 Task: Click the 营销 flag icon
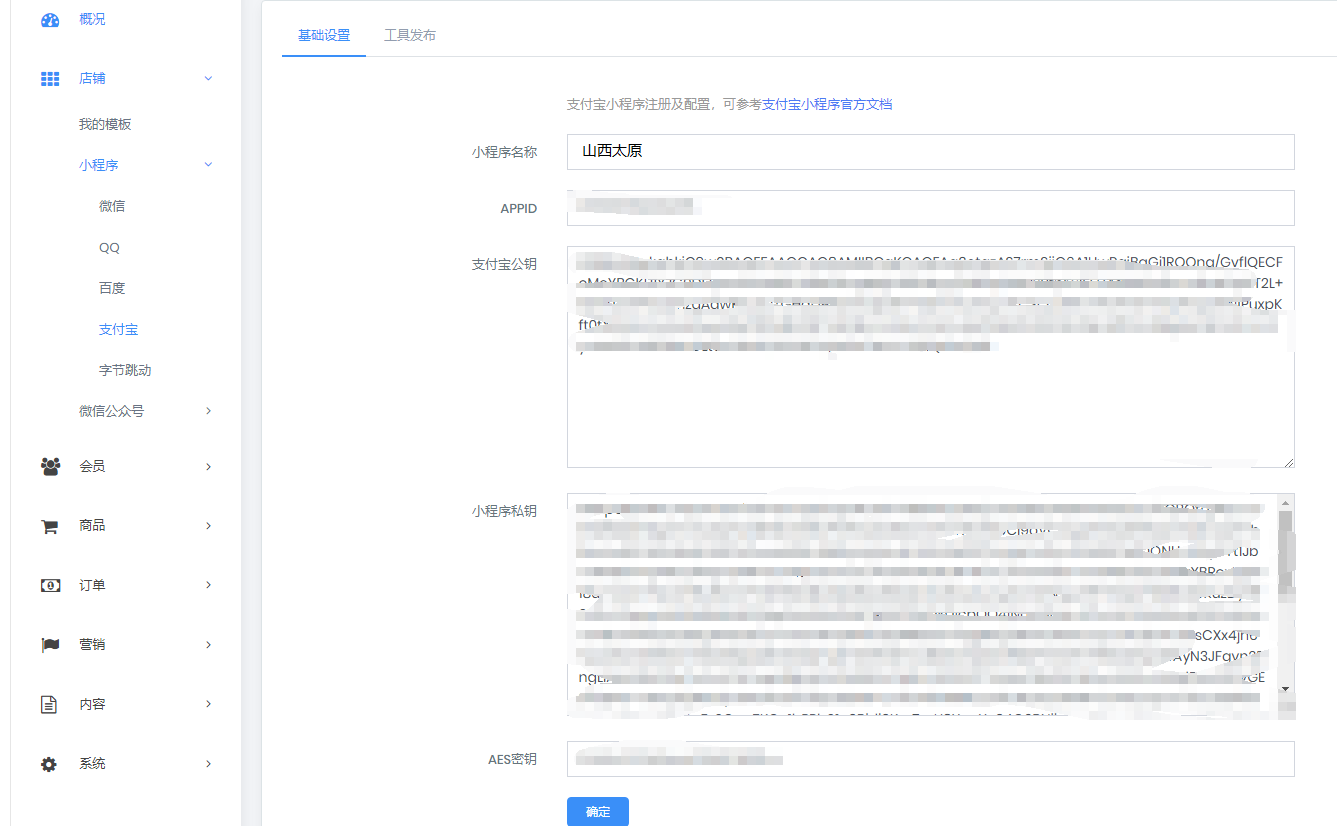tap(50, 645)
